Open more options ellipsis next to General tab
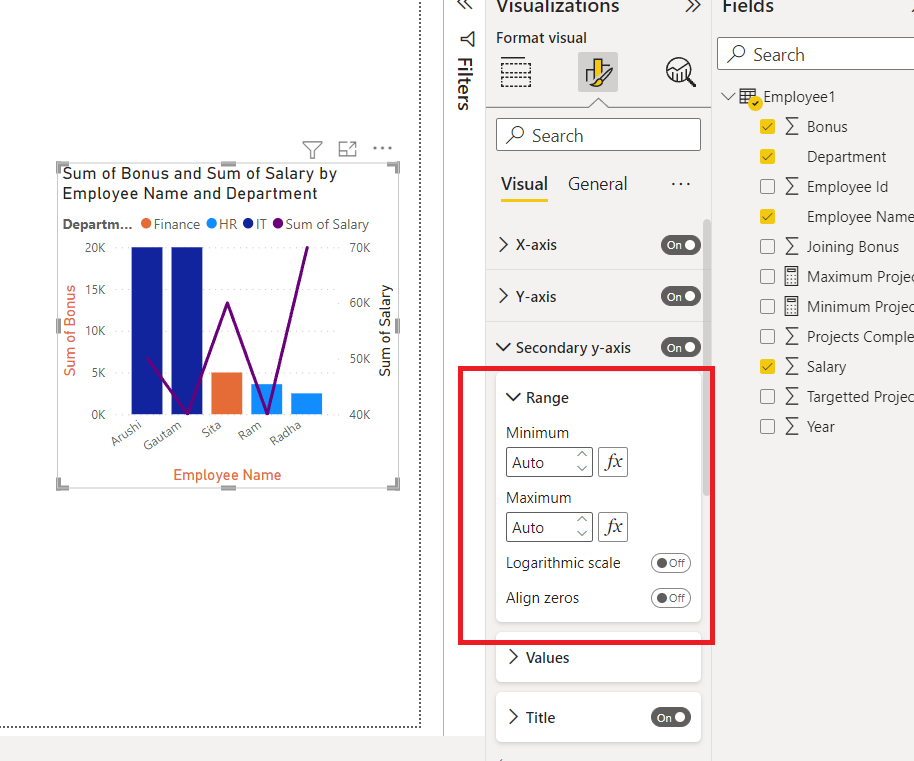The width and height of the screenshot is (914, 761). click(680, 184)
